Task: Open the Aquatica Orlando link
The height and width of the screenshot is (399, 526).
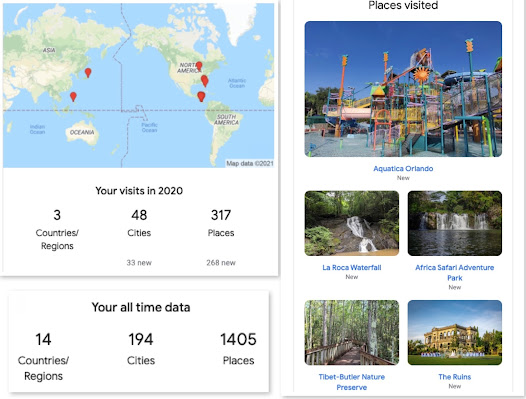Action: click(x=403, y=168)
